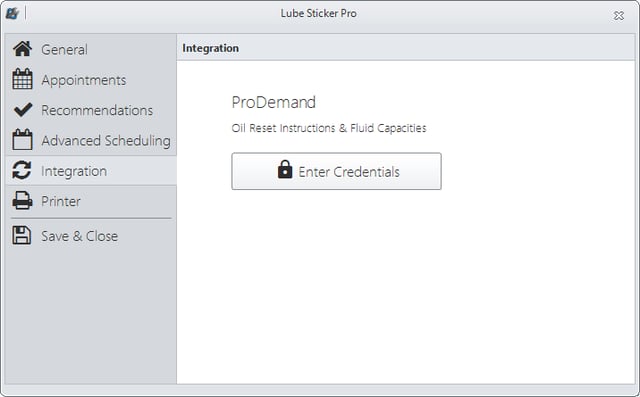Click the Enter Credentials button
This screenshot has width=640, height=397.
(336, 171)
